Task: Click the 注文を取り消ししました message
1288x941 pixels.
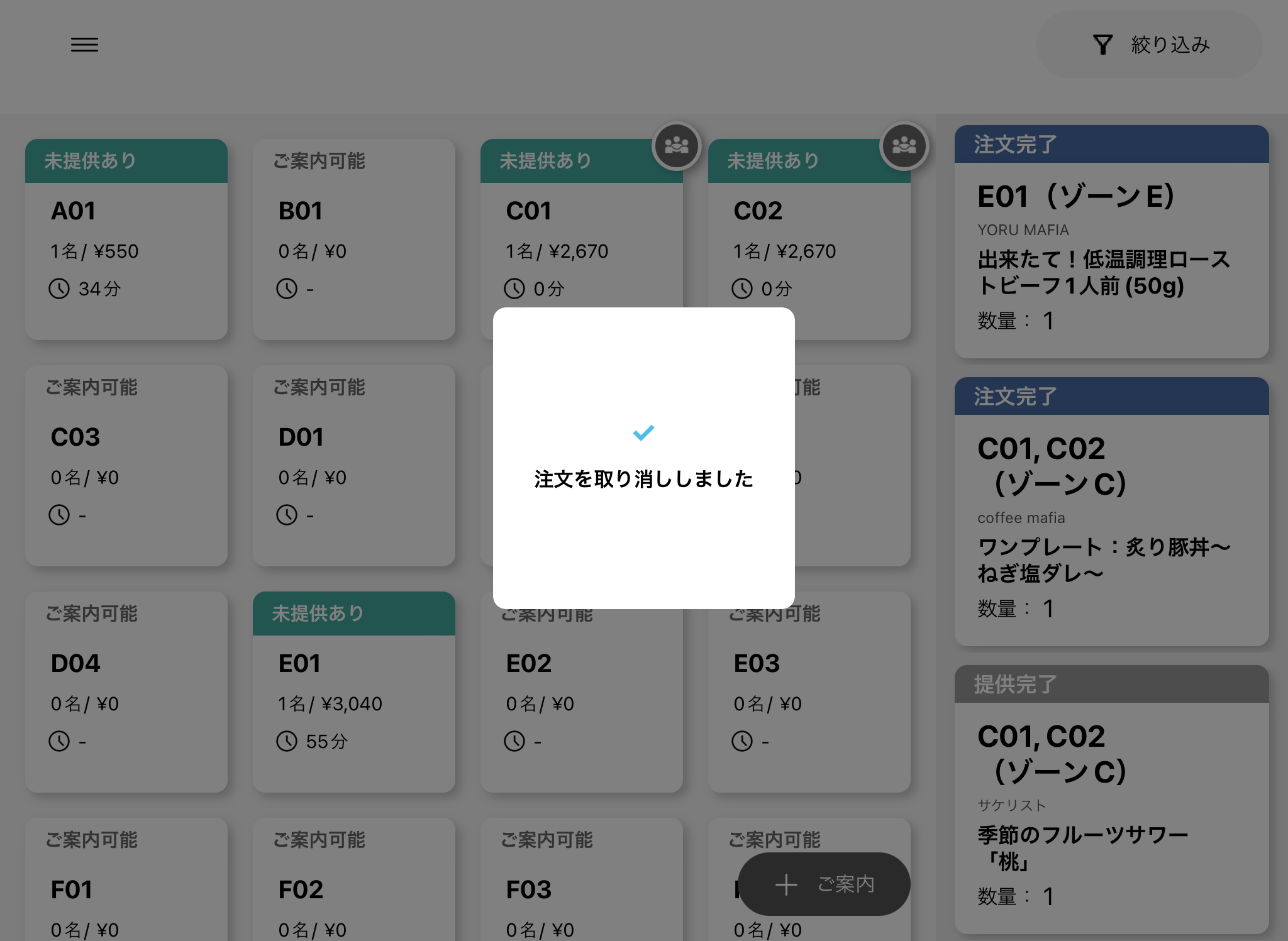Action: pyautogui.click(x=643, y=479)
